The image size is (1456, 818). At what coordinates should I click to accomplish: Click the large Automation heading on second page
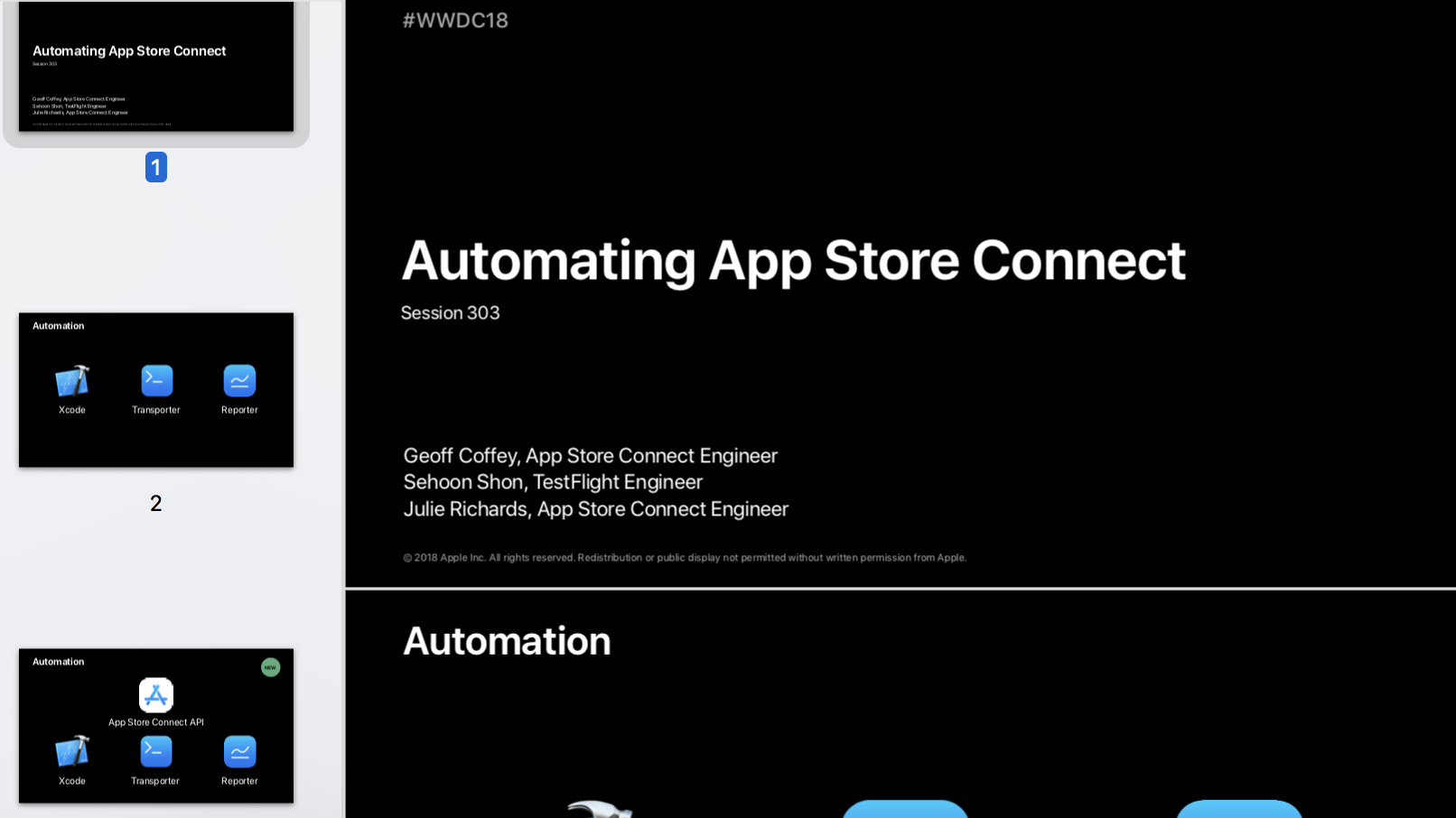507,641
